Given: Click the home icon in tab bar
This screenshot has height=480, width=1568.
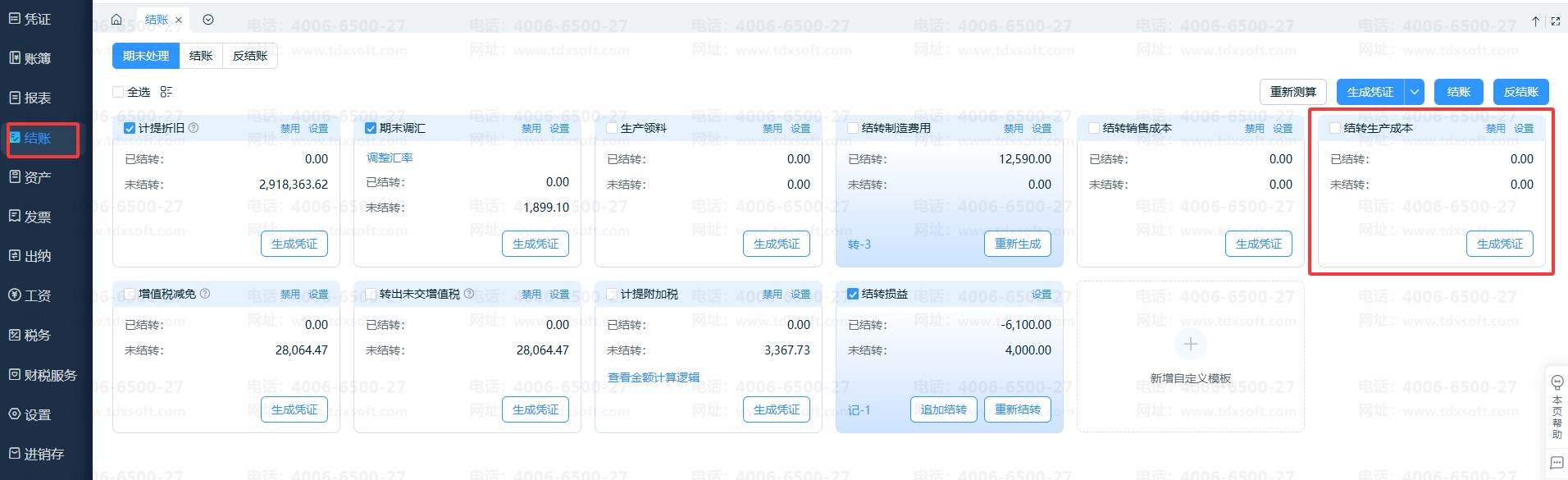Looking at the screenshot, I should pos(116,20).
